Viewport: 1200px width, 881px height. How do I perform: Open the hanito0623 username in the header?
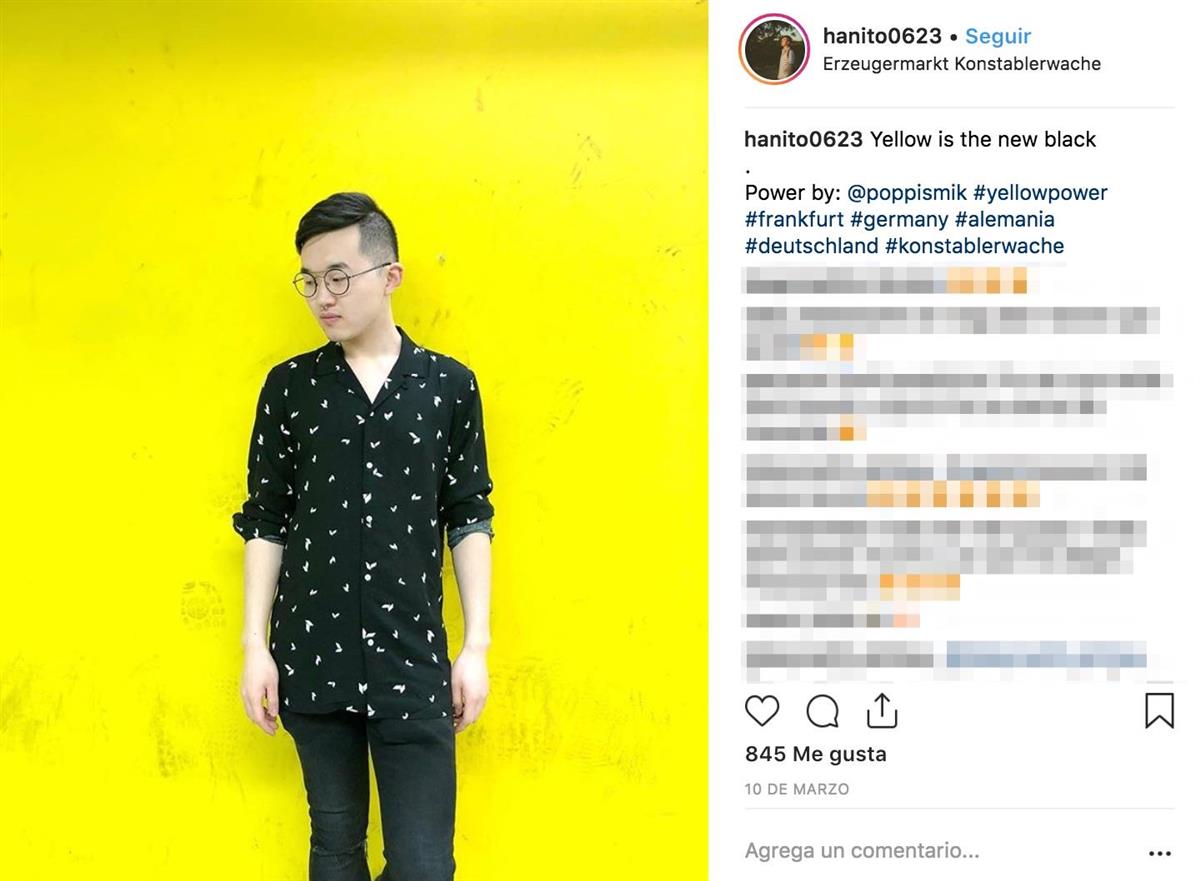(882, 36)
